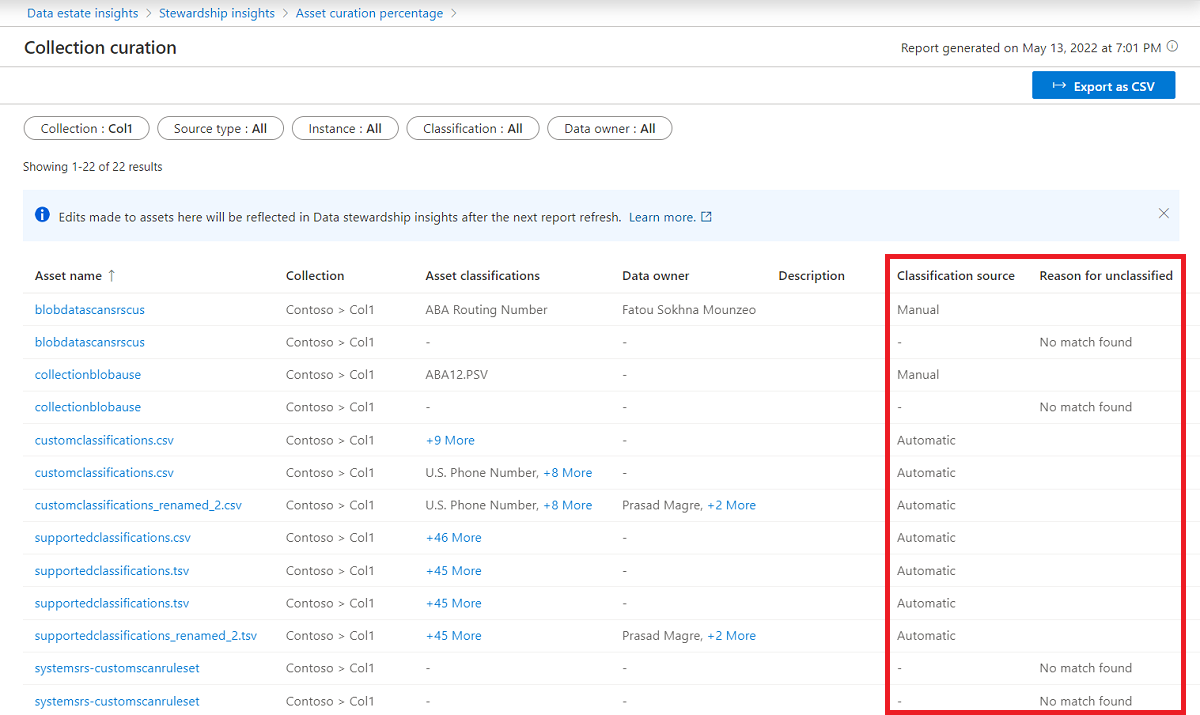The width and height of the screenshot is (1200, 715).
Task: Open the Classification filter
Action: click(472, 128)
